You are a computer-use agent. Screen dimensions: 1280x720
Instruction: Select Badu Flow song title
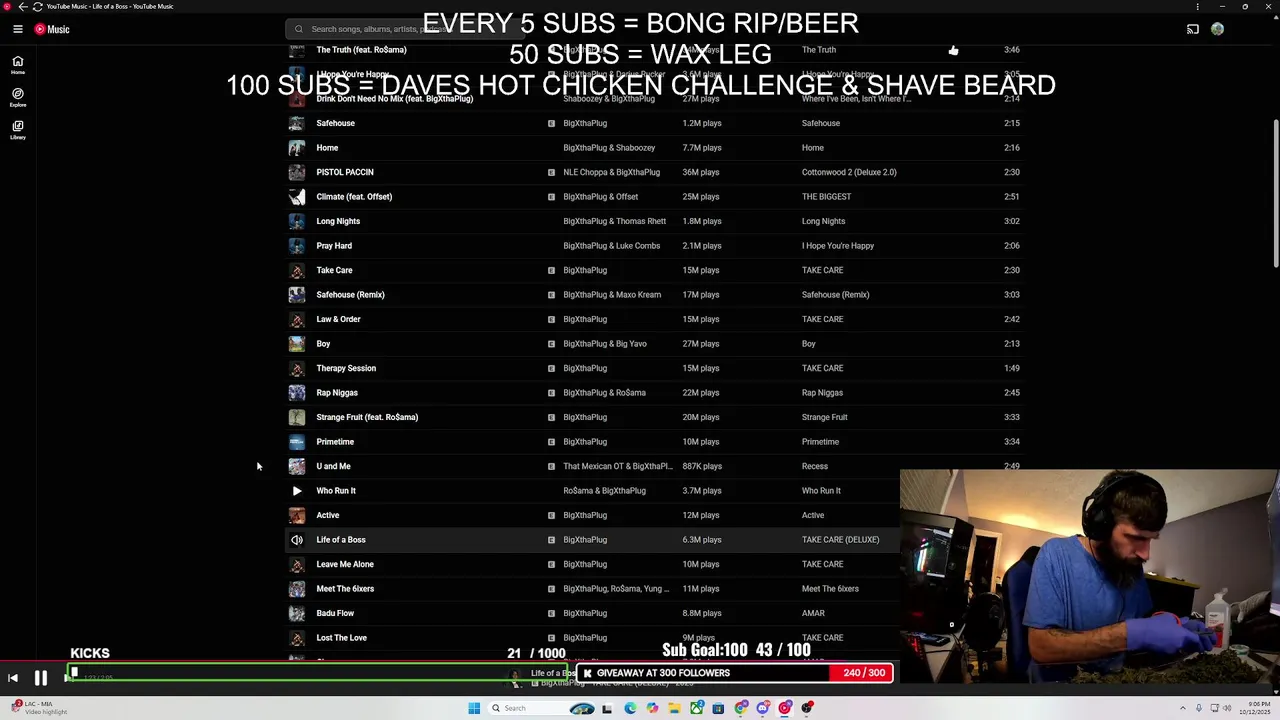click(x=335, y=613)
